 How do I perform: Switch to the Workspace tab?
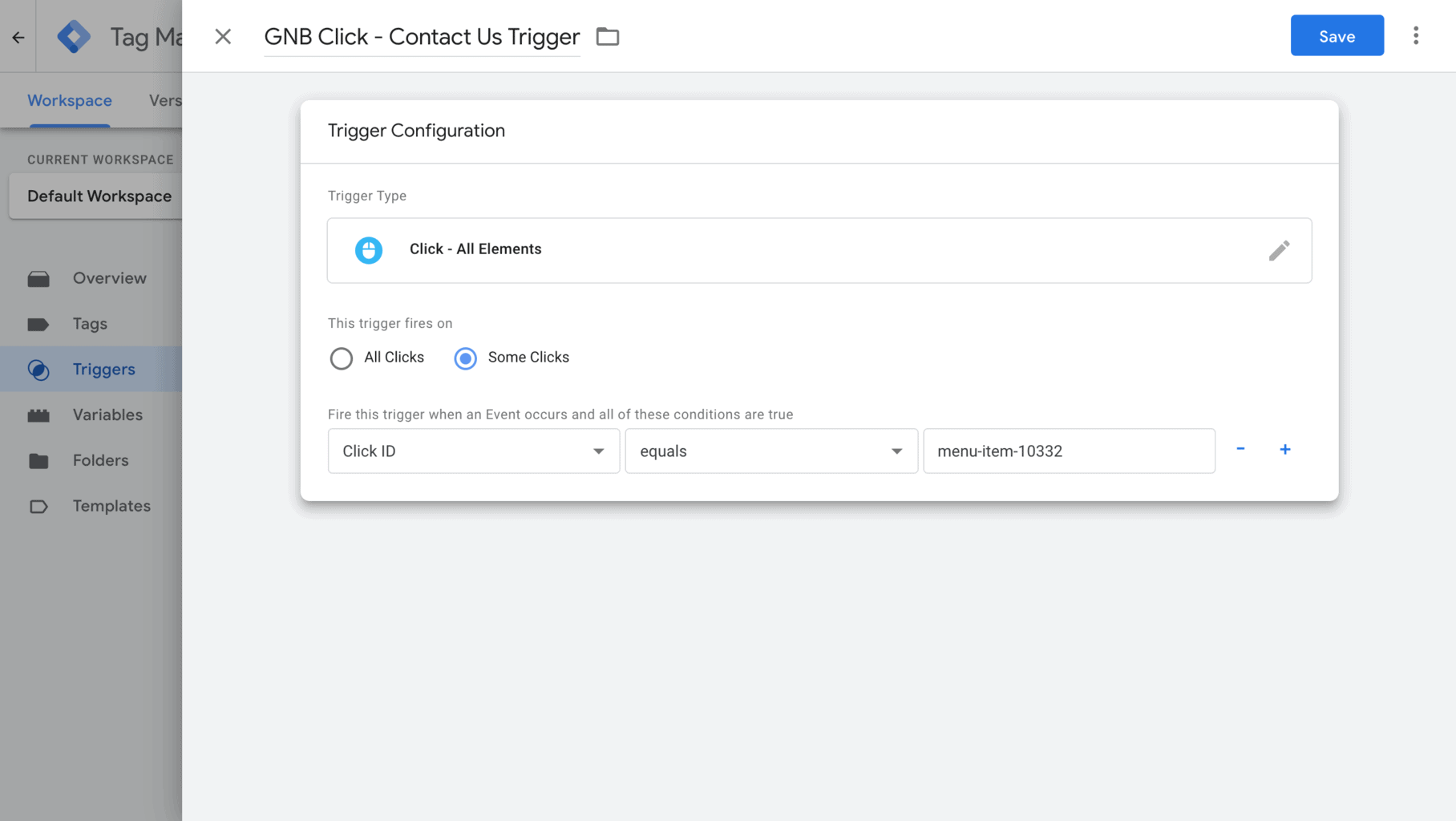(x=69, y=100)
